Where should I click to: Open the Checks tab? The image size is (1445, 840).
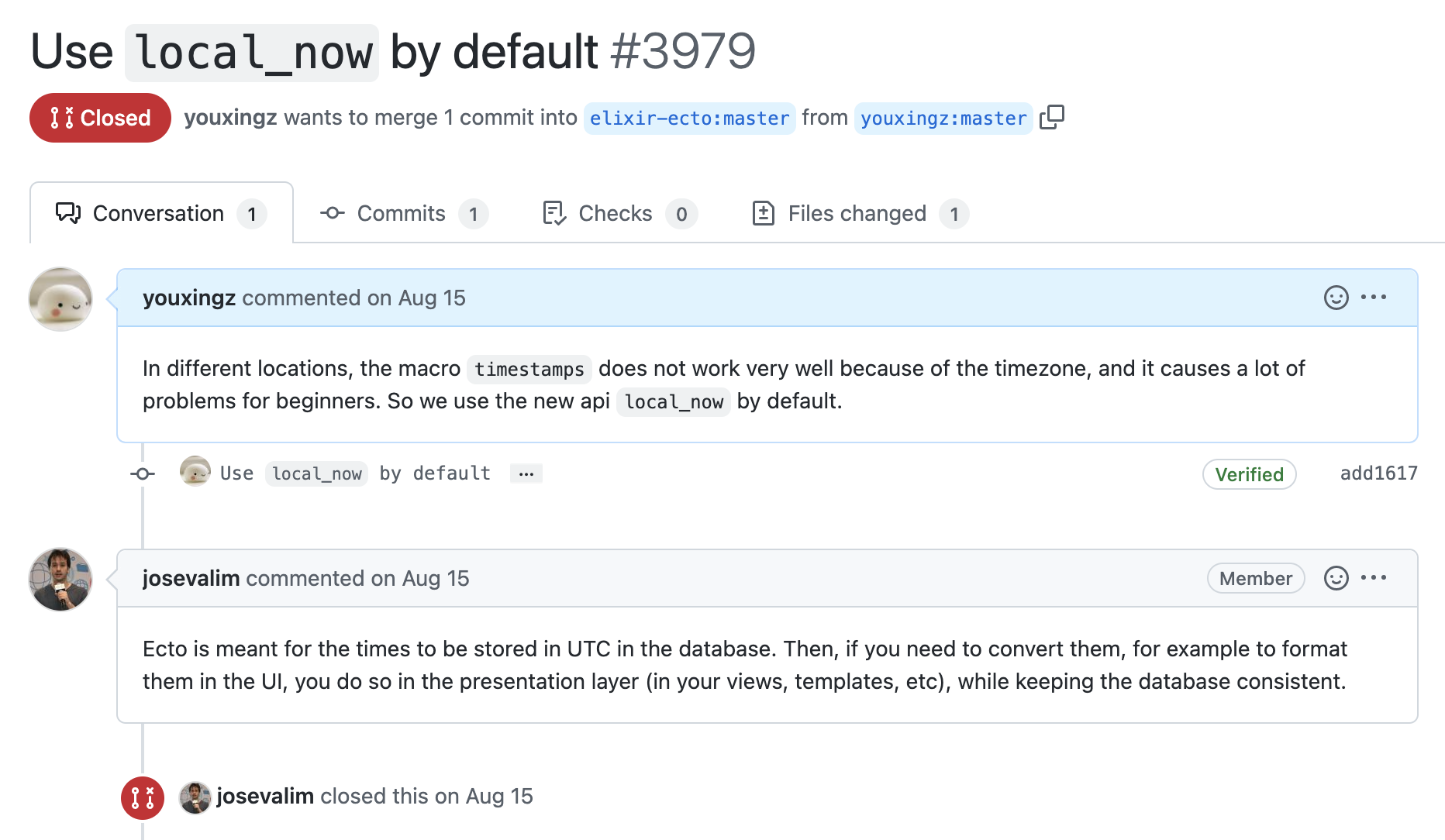(619, 213)
